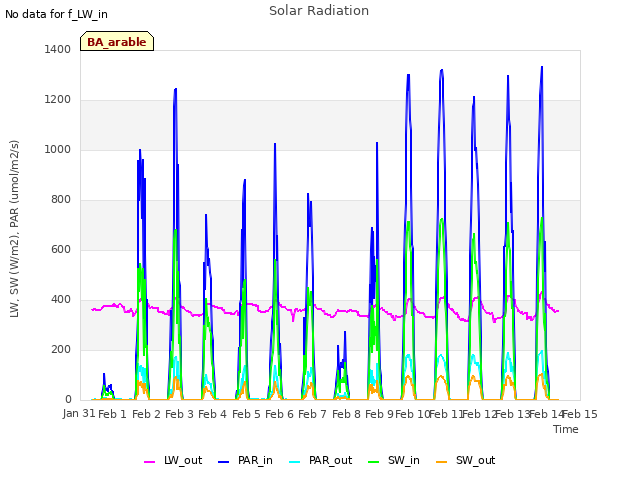Click the 400 y-axis tick label

pyautogui.click(x=61, y=300)
